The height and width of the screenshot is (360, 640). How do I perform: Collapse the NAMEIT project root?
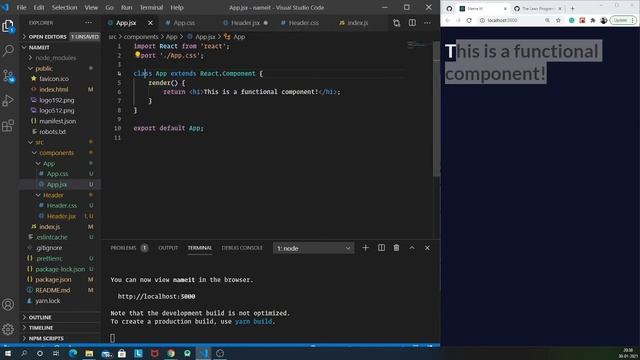click(60, 47)
